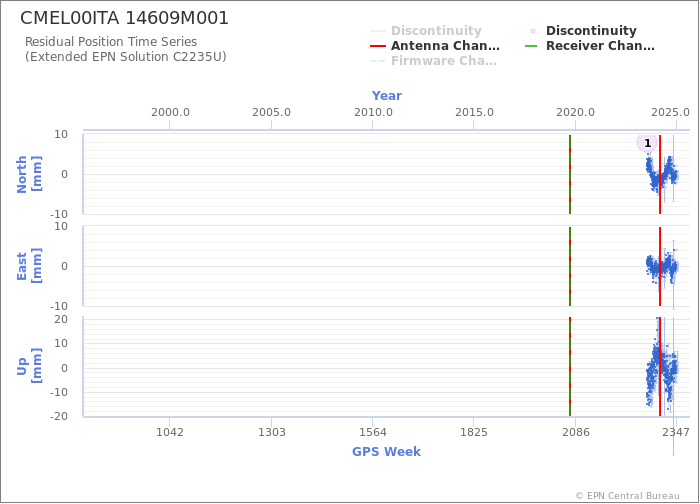Click the red antenna change line in Up plot
The image size is (700, 504).
pos(660,367)
